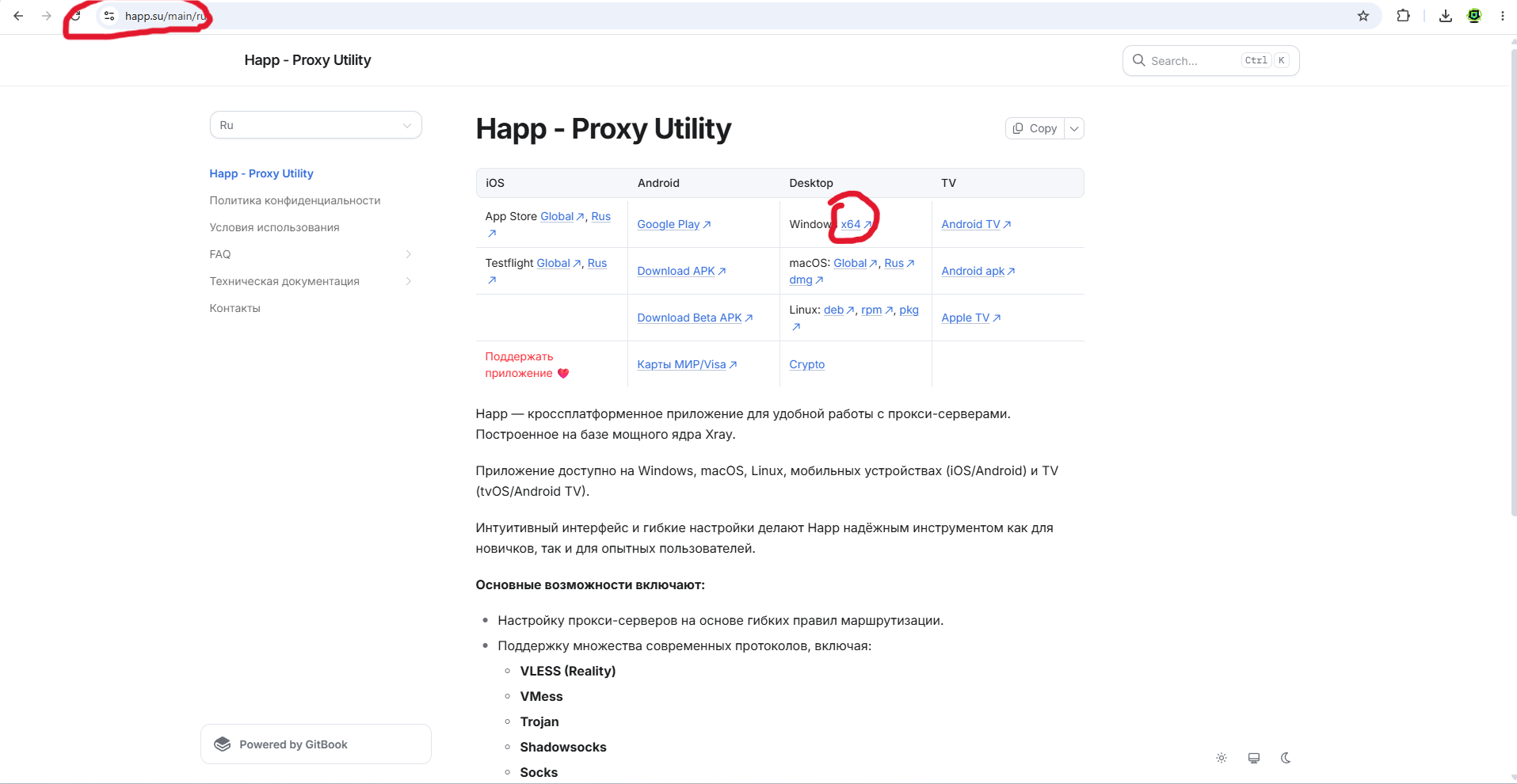Open browser three-dot menu
This screenshot has width=1517, height=784.
[1503, 16]
